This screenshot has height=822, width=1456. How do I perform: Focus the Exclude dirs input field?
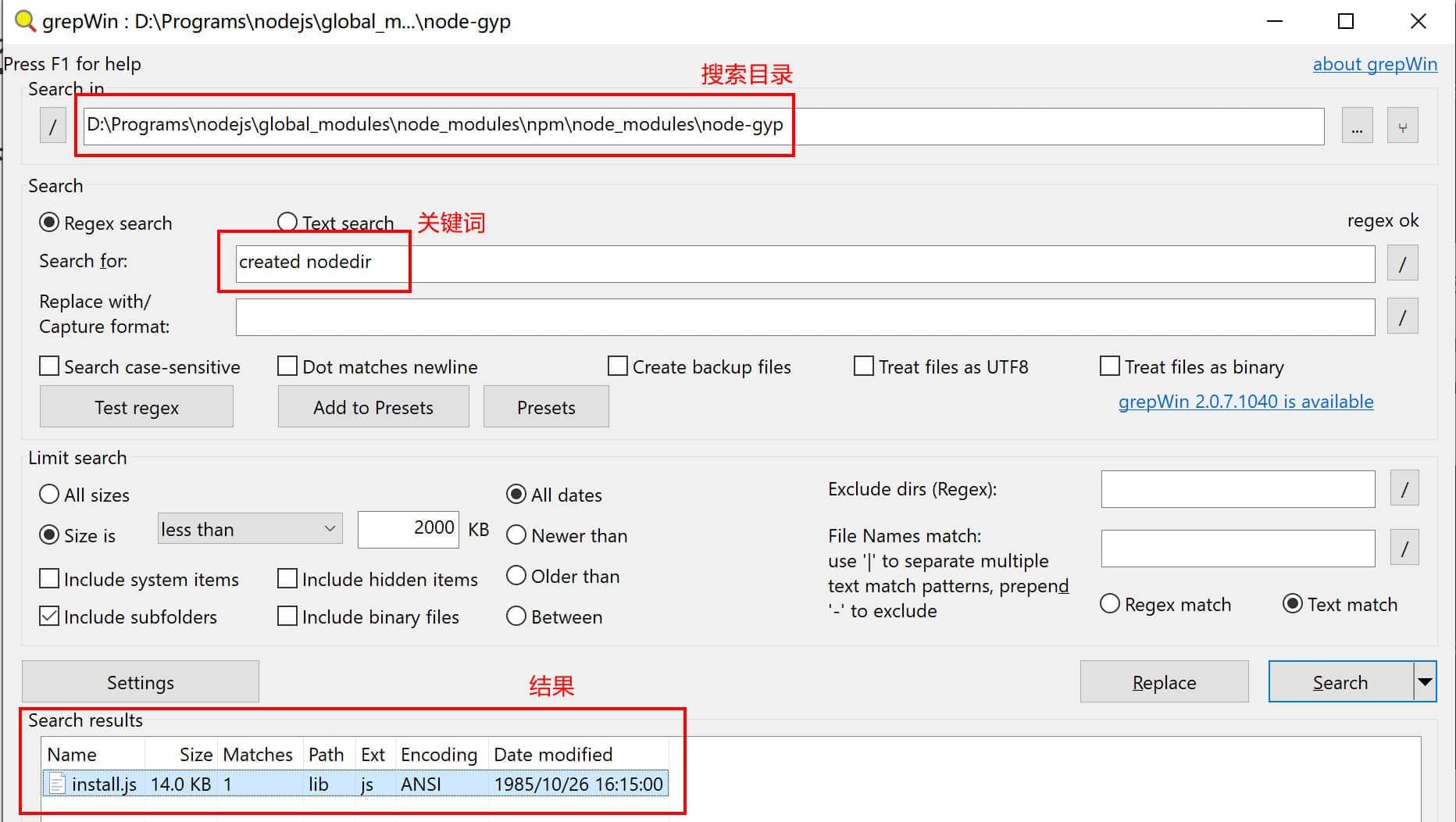tap(1238, 489)
